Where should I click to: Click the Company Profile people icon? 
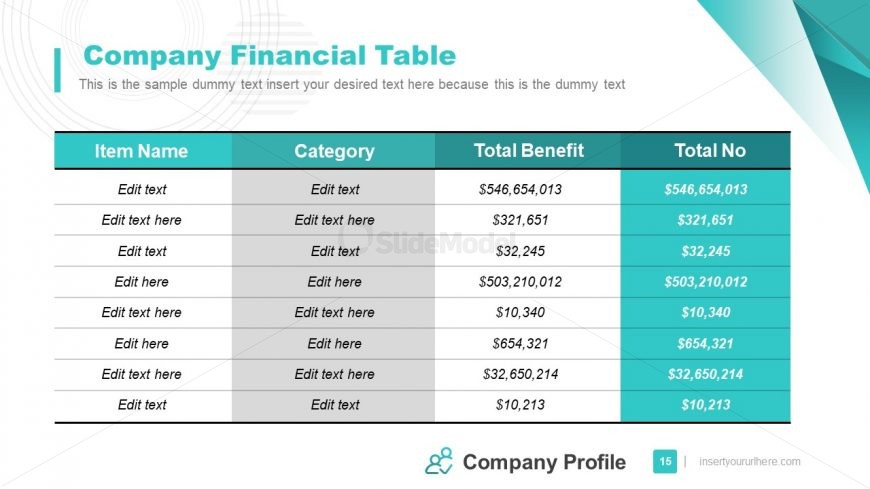[439, 461]
